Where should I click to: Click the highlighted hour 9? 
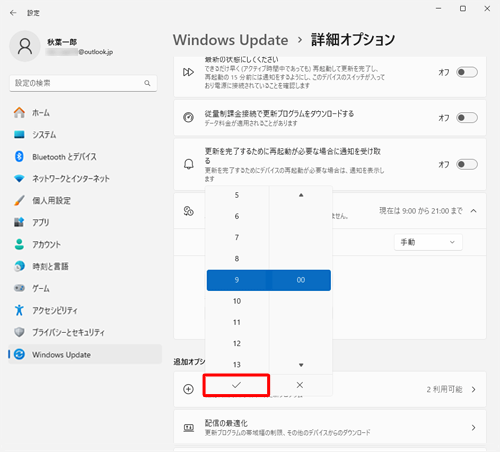[x=237, y=280]
